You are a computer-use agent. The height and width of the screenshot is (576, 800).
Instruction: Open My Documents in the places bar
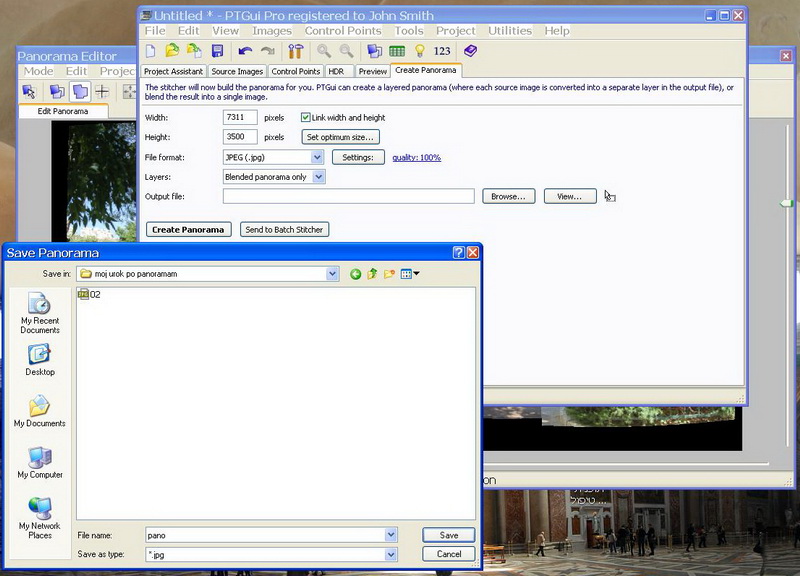coord(40,411)
